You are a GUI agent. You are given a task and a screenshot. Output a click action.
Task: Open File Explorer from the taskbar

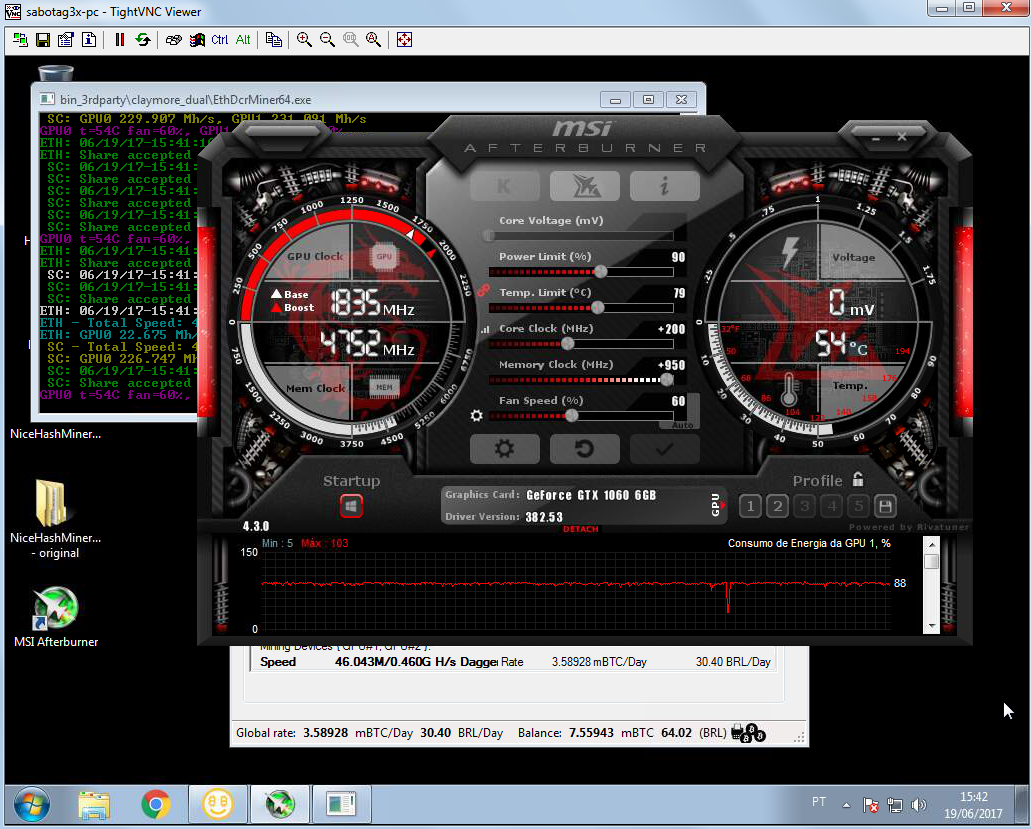pyautogui.click(x=94, y=805)
